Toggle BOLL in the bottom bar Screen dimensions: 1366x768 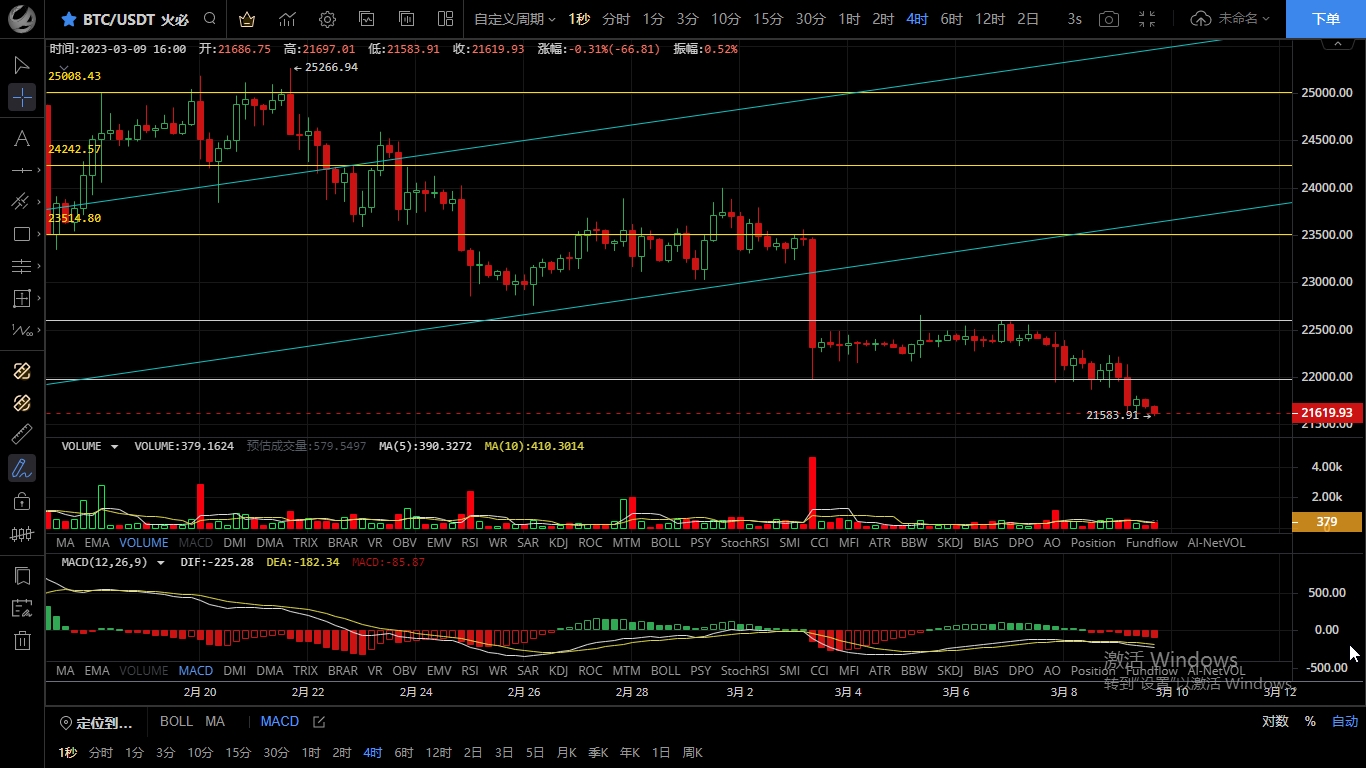pos(176,721)
